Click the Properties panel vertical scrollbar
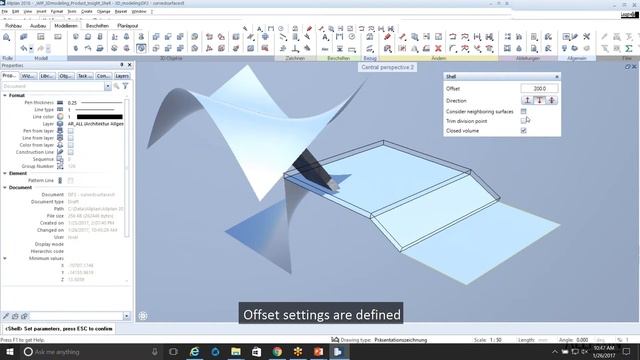Image resolution: width=640 pixels, height=360 pixels. click(127, 168)
